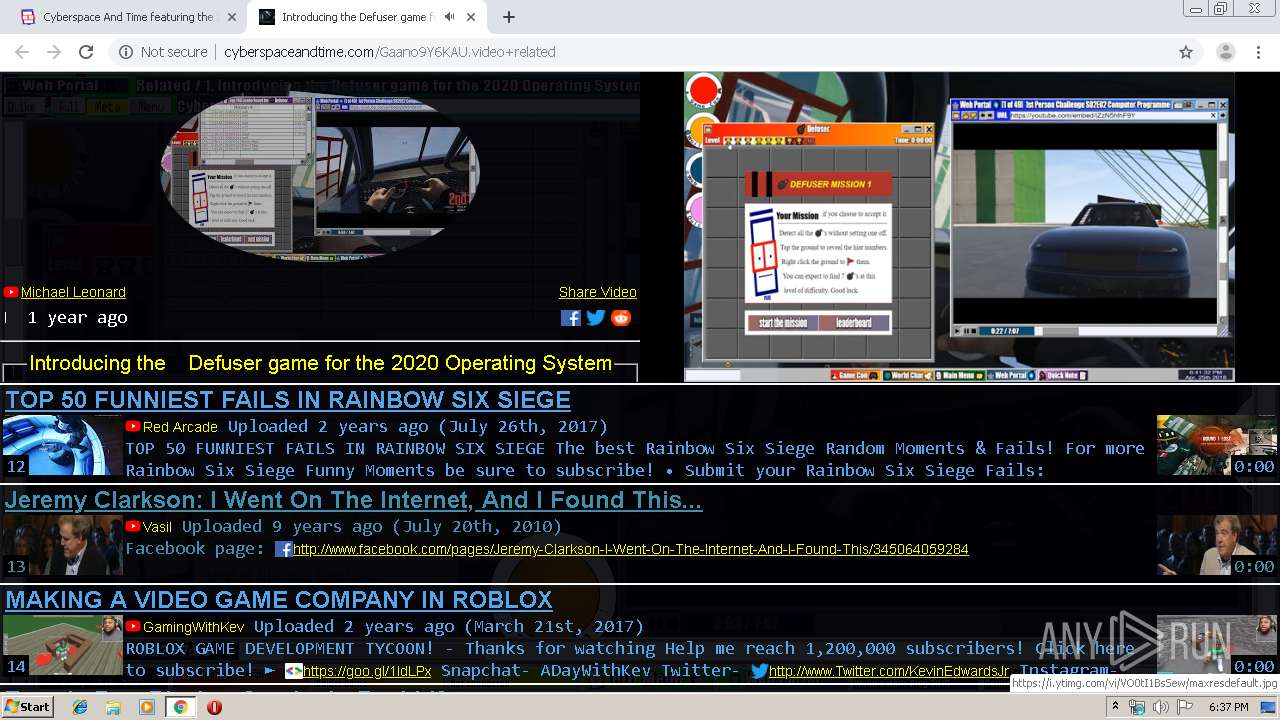Bookmark this page with the star
Viewport: 1280px width, 720px height.
tap(1186, 52)
